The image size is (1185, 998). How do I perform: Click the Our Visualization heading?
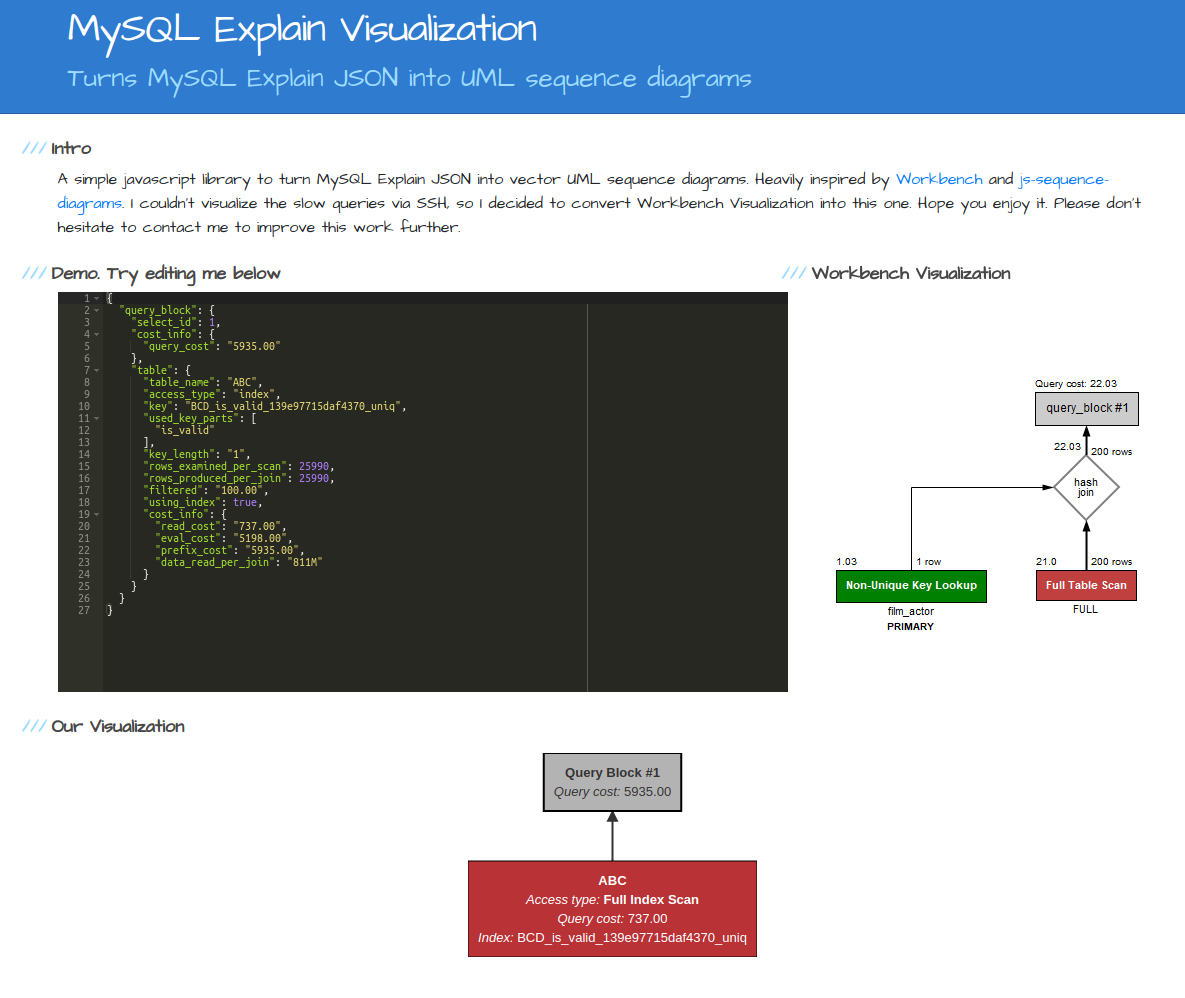coord(118,726)
